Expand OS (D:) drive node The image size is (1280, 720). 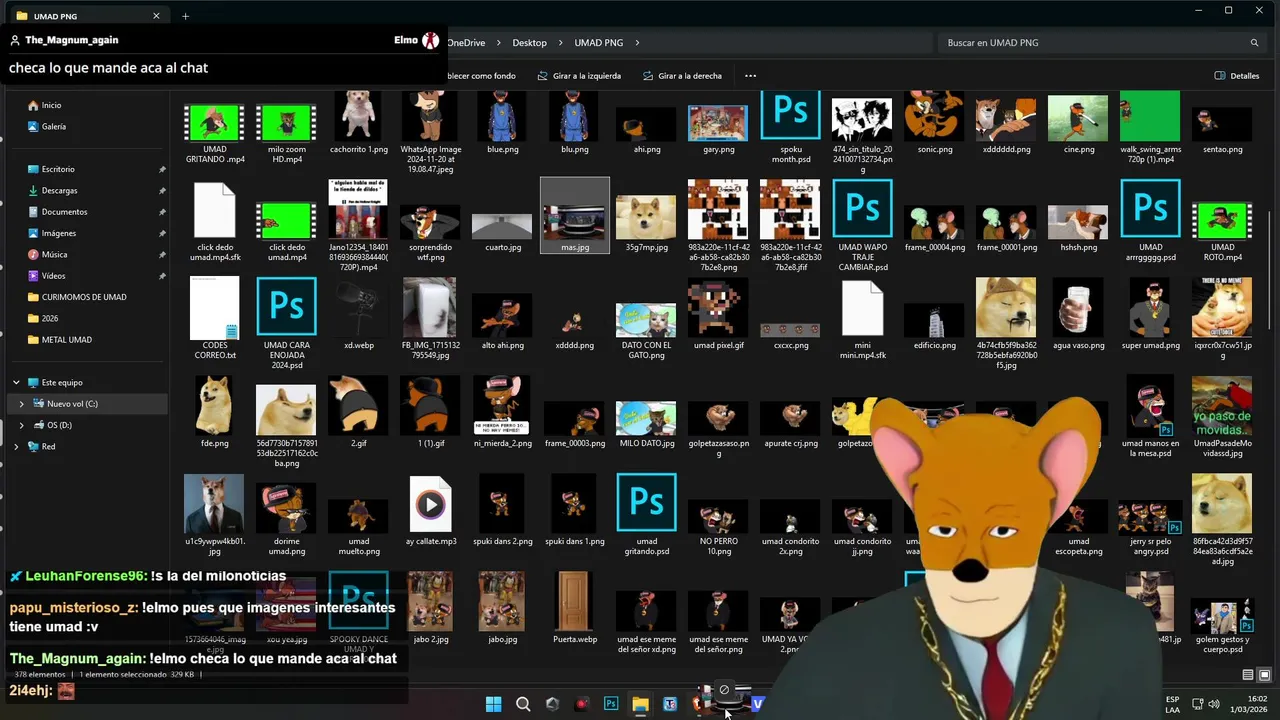coord(22,425)
